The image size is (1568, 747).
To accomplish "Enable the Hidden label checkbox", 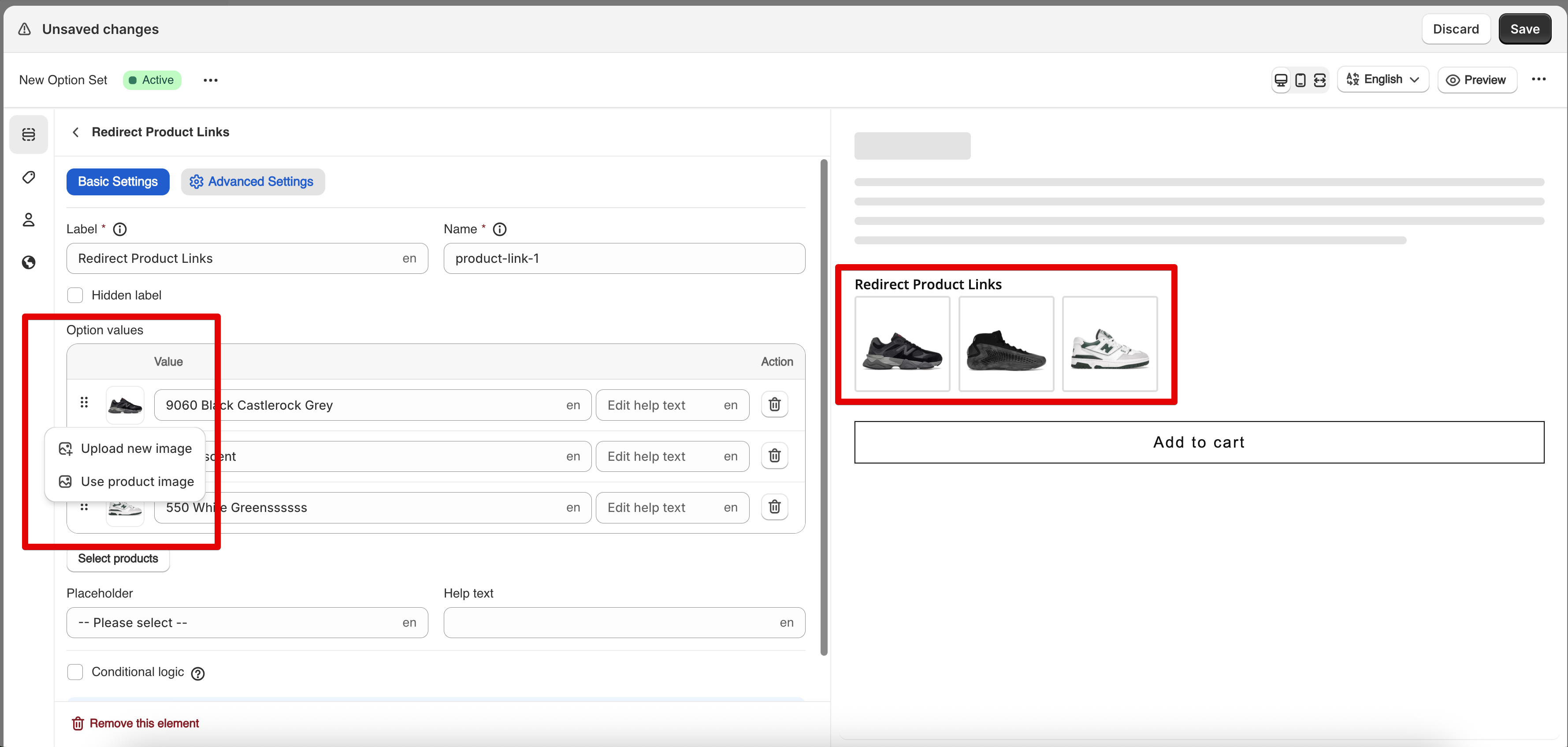I will [75, 295].
